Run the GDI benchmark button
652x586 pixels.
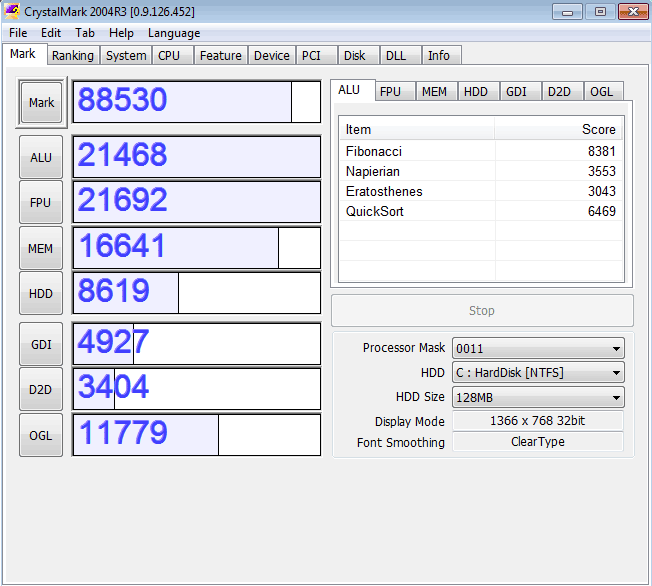[41, 344]
